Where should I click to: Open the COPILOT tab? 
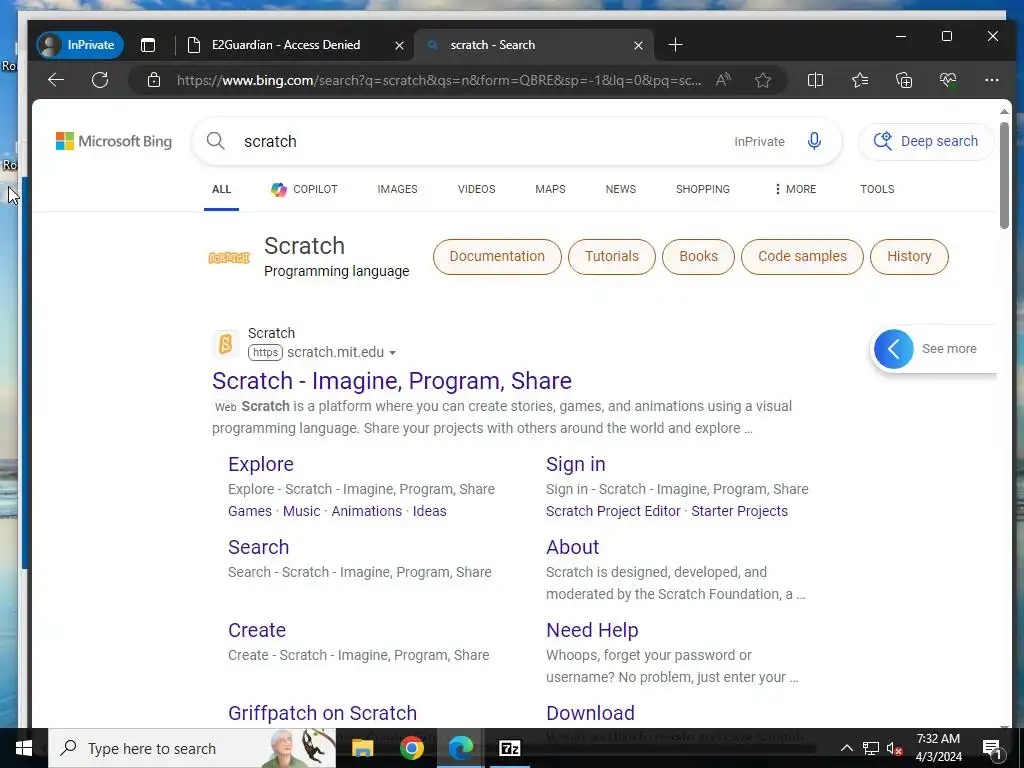[x=304, y=189]
